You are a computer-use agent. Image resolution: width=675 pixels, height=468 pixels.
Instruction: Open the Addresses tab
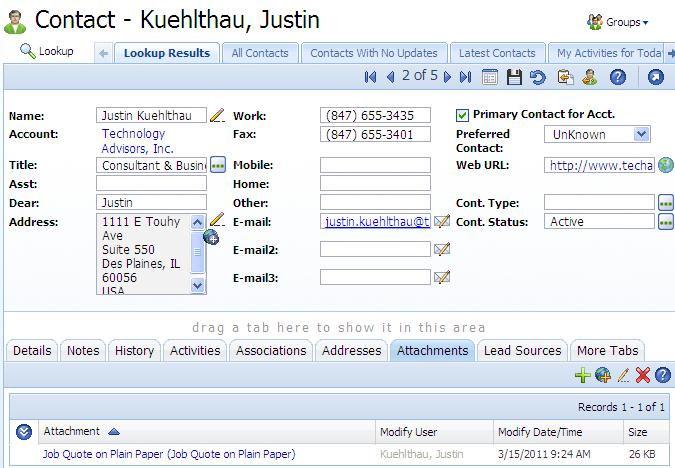pos(352,350)
